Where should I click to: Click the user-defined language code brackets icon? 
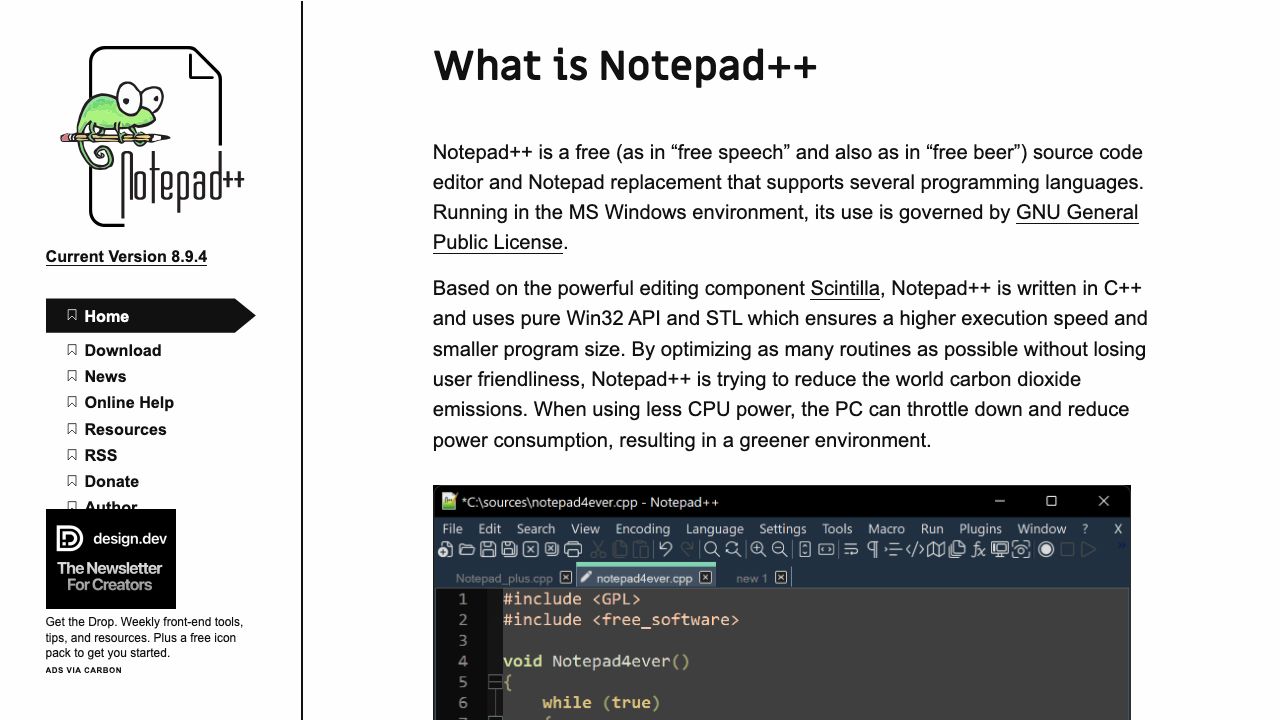click(x=915, y=549)
